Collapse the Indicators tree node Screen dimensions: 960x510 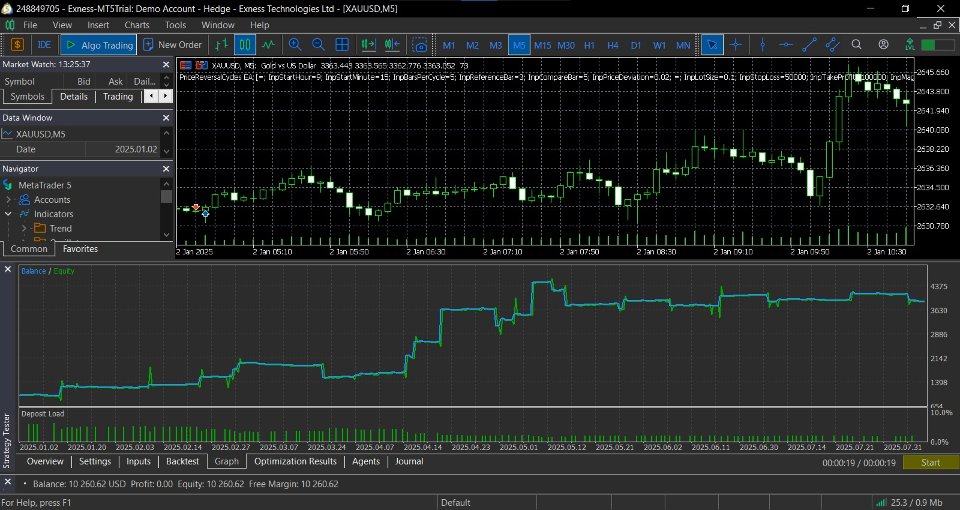[x=9, y=214]
